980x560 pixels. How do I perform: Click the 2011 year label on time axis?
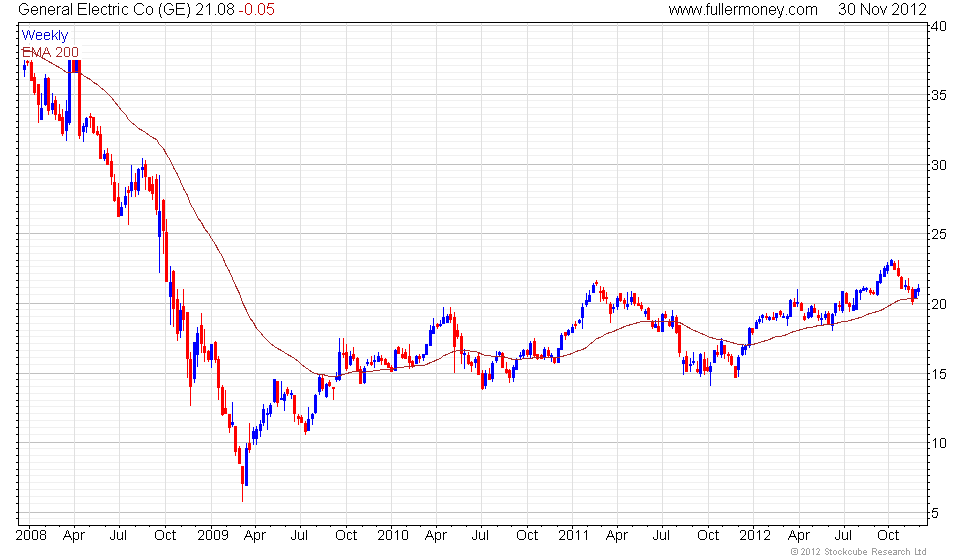pyautogui.click(x=574, y=535)
